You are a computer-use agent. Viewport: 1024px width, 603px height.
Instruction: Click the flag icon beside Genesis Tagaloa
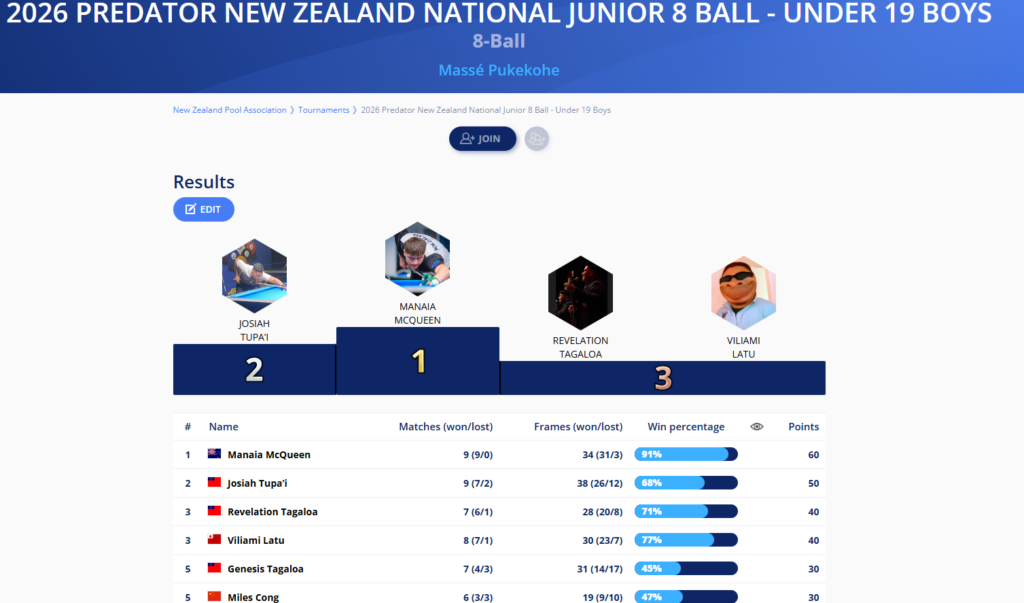click(x=214, y=569)
